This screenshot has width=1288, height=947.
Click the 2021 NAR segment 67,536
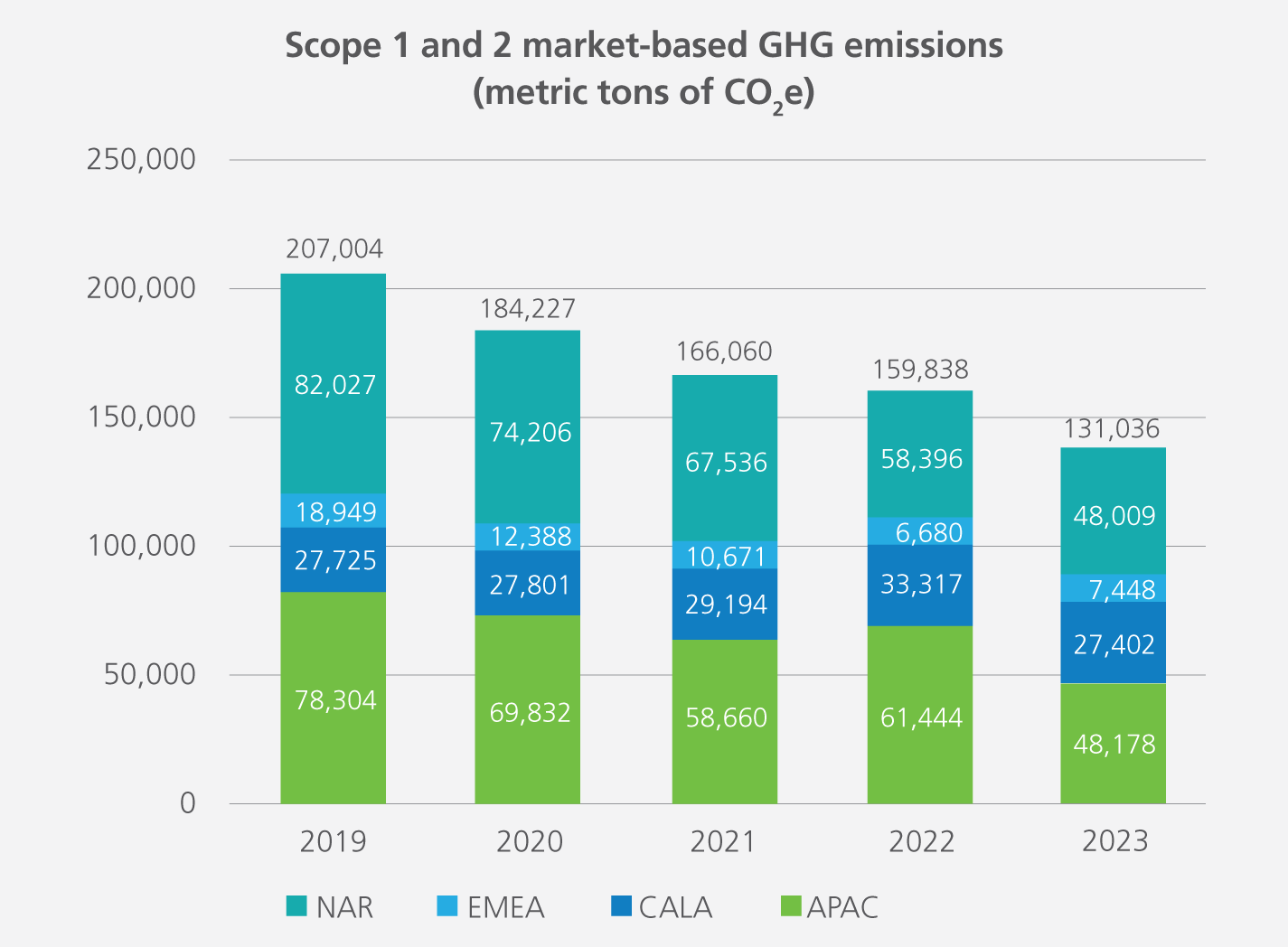[725, 458]
